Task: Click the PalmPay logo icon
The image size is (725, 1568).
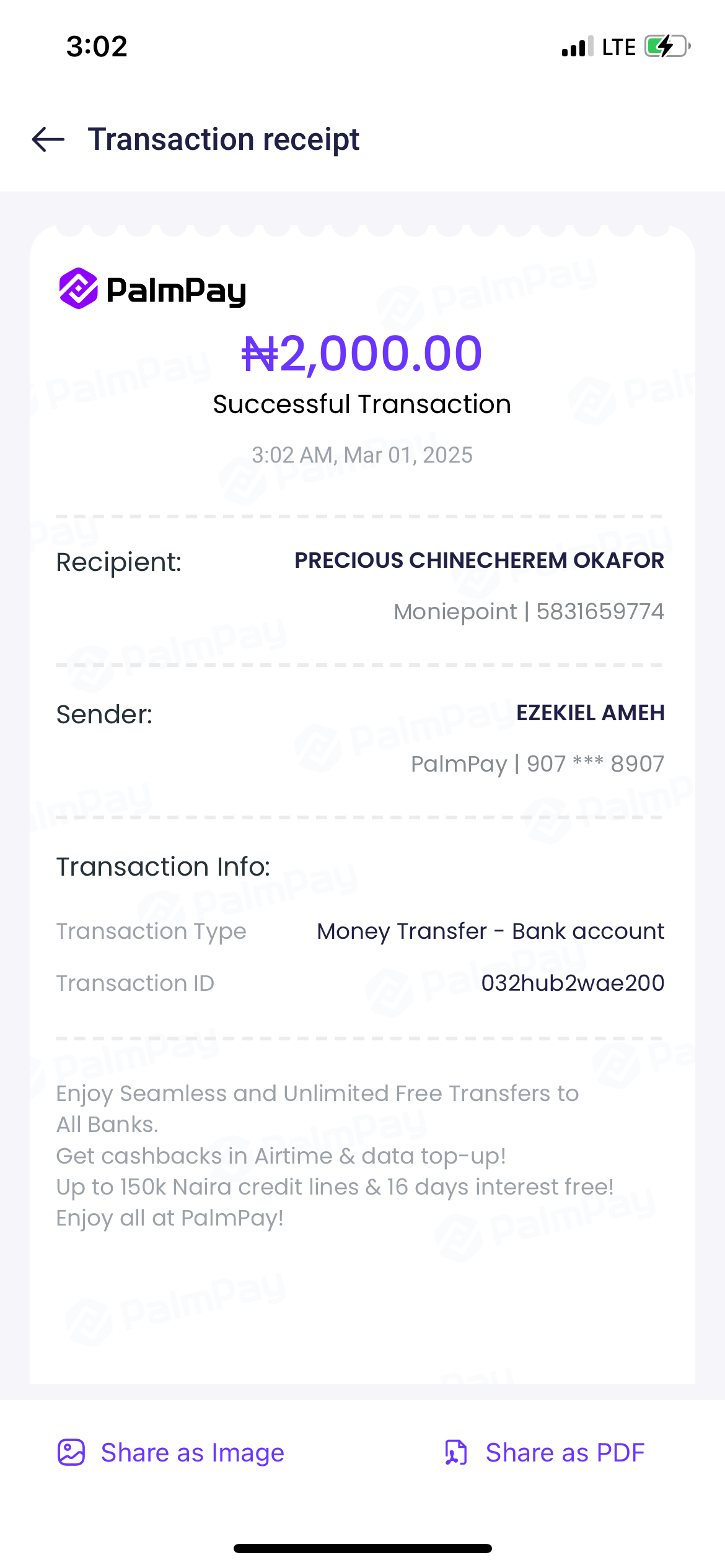Action: click(x=79, y=289)
